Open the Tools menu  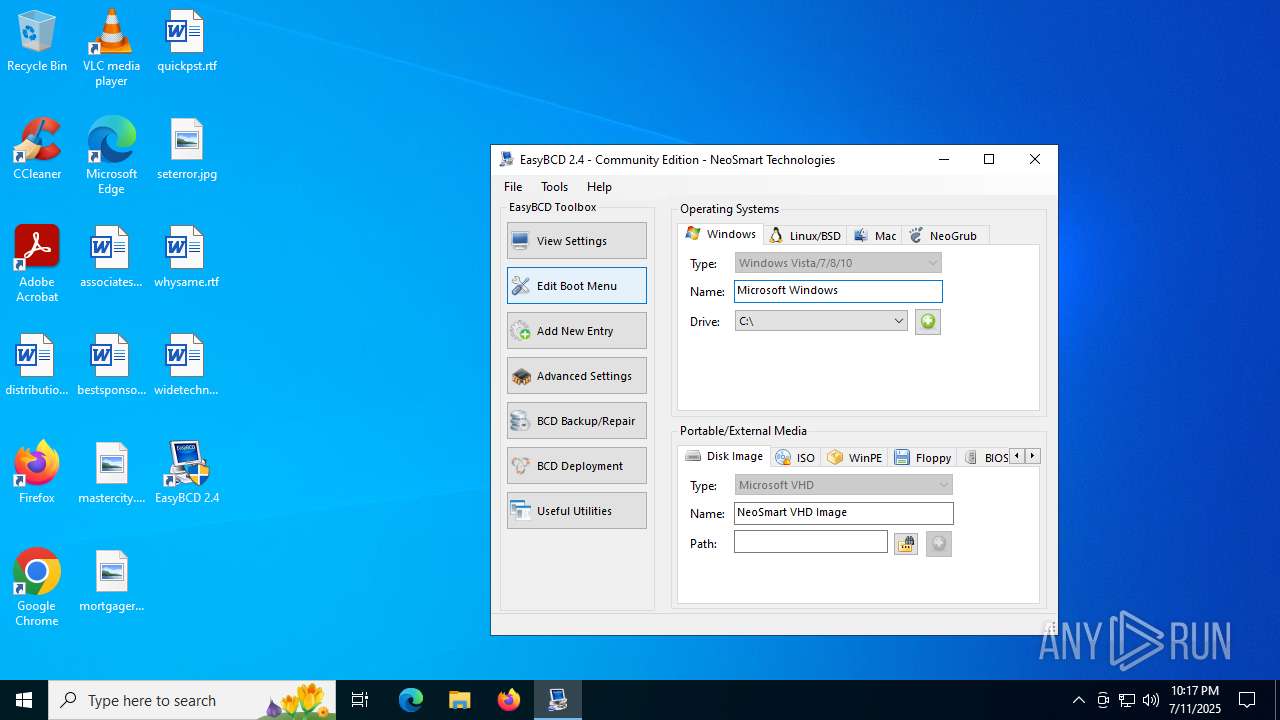point(554,187)
